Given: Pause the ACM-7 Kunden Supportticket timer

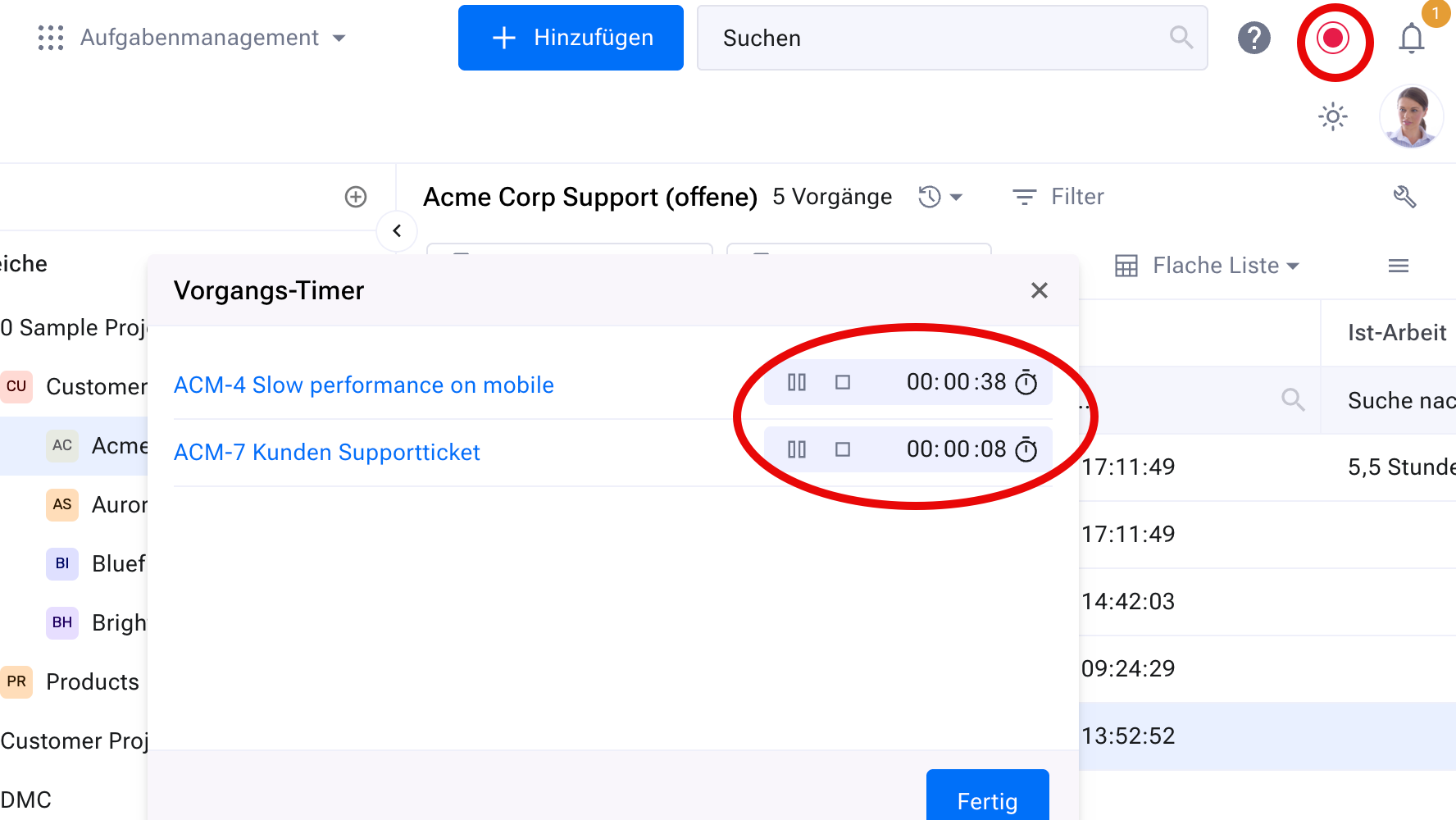Looking at the screenshot, I should point(796,449).
